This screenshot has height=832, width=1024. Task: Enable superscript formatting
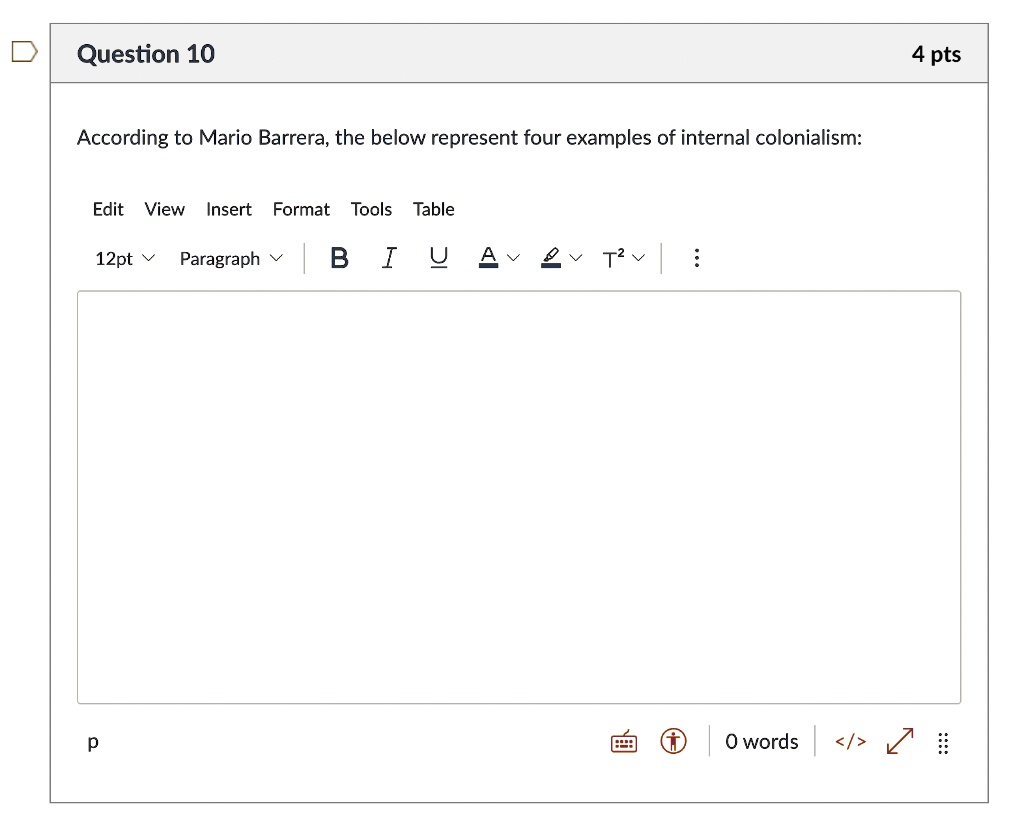click(x=616, y=257)
